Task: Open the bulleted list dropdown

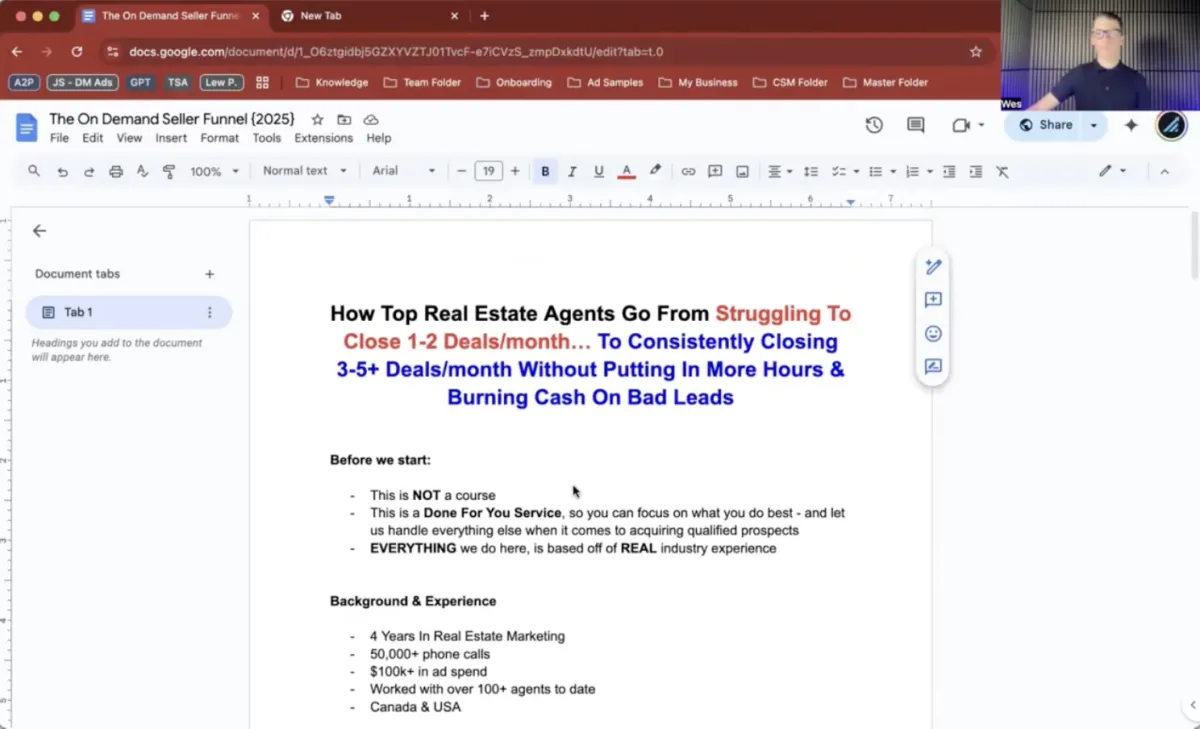Action: 880,171
